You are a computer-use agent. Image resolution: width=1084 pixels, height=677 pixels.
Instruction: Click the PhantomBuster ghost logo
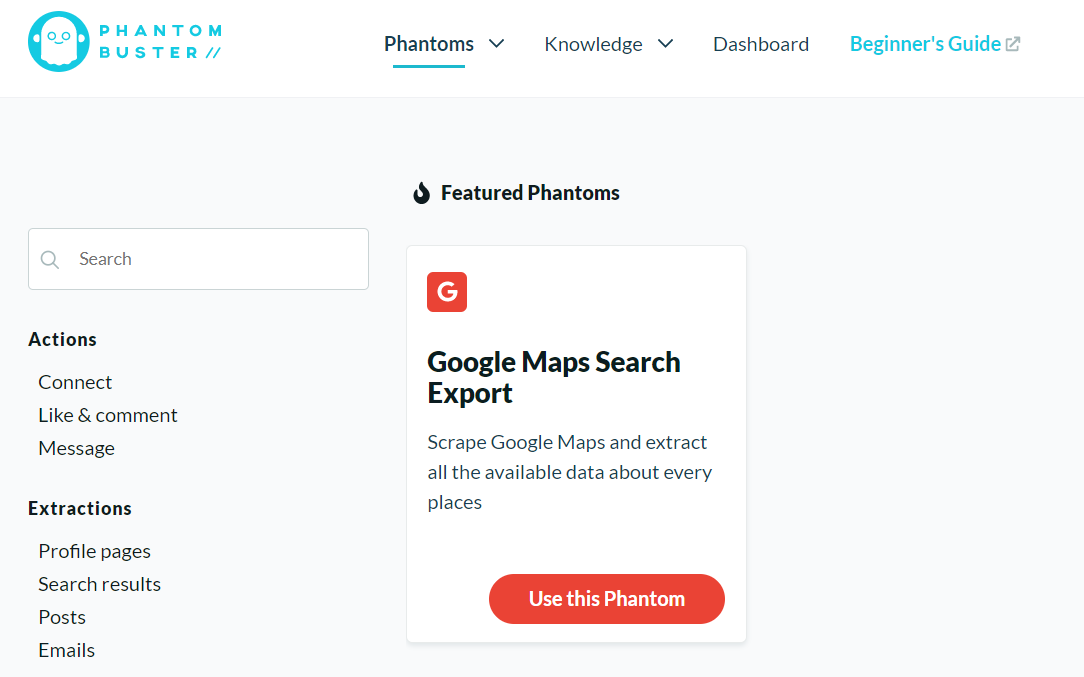pyautogui.click(x=59, y=41)
